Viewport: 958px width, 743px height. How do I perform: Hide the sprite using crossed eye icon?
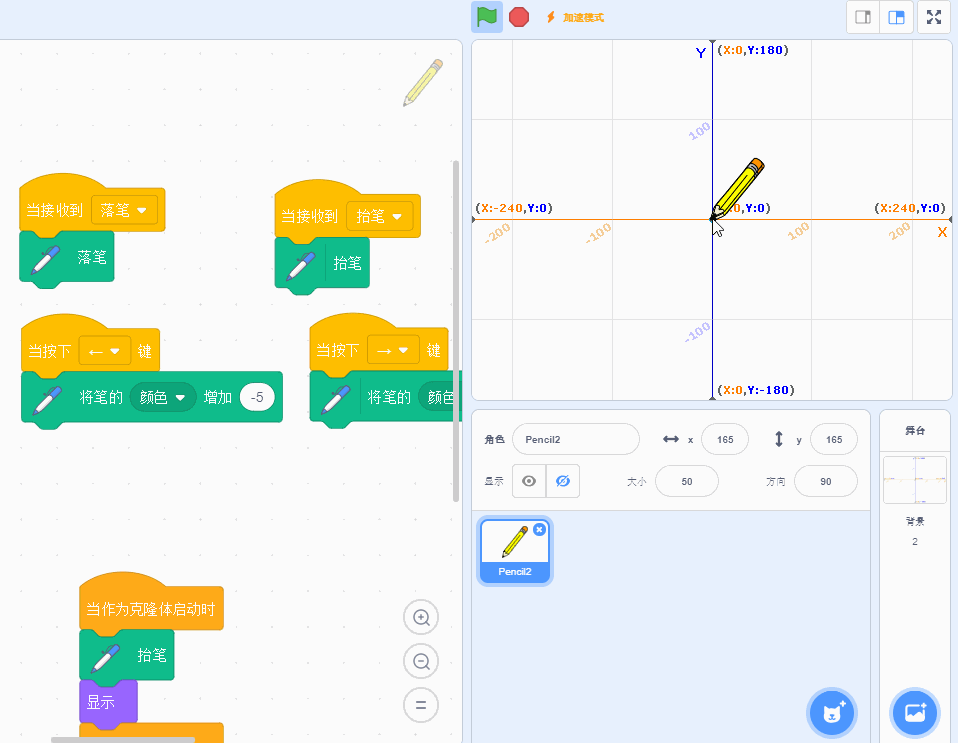click(563, 481)
